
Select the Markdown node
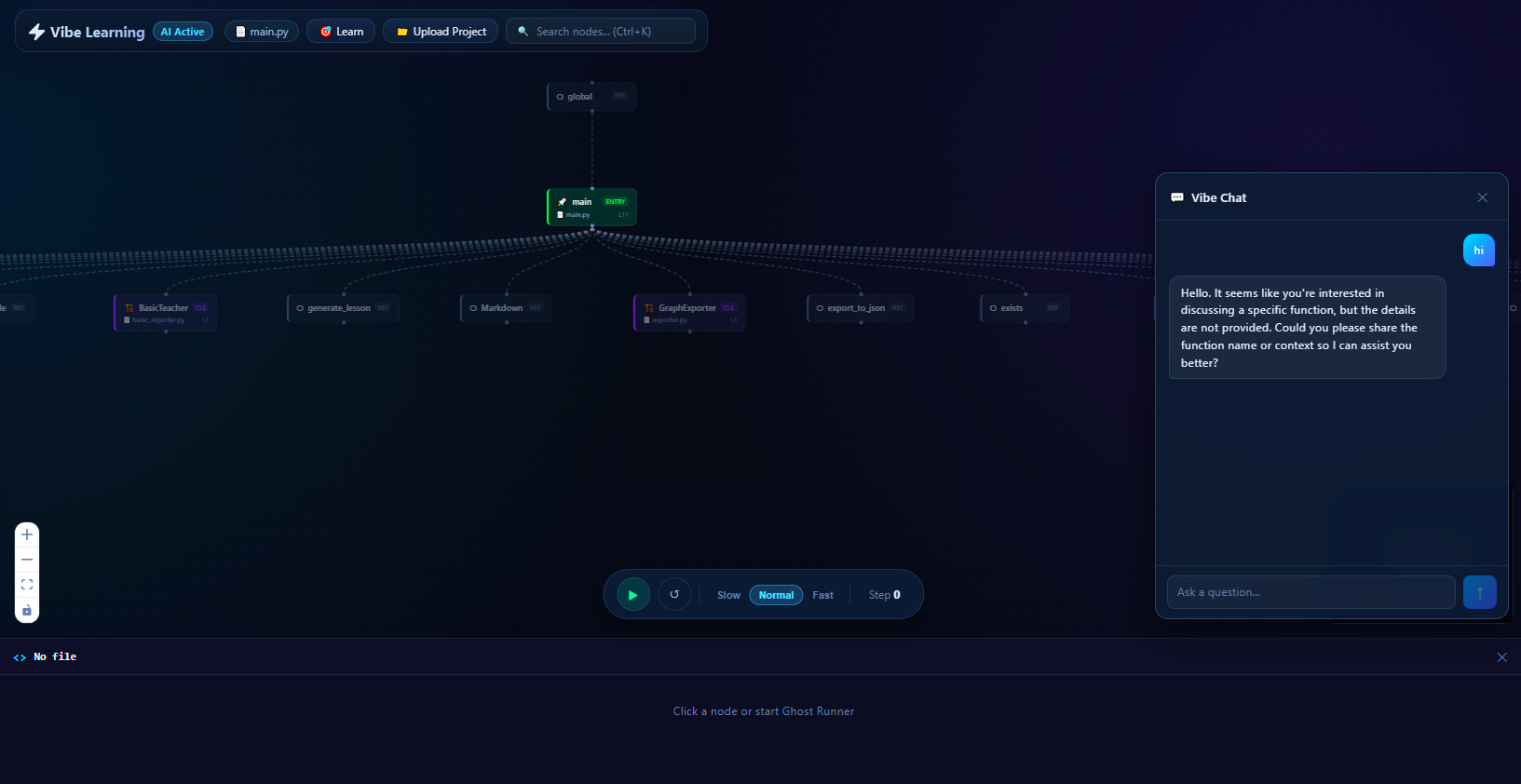[x=506, y=308]
